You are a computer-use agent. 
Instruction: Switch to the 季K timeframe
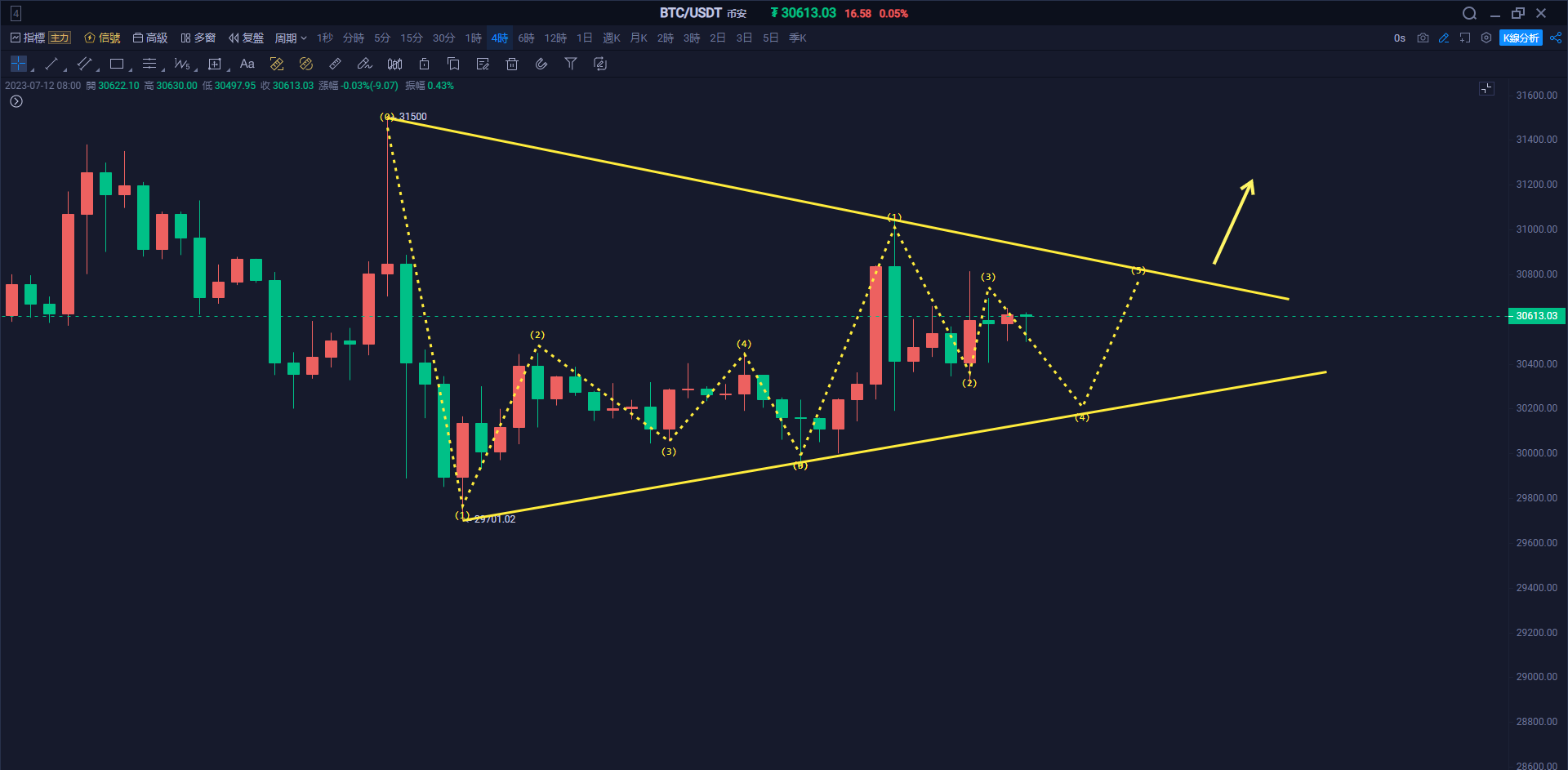click(798, 38)
